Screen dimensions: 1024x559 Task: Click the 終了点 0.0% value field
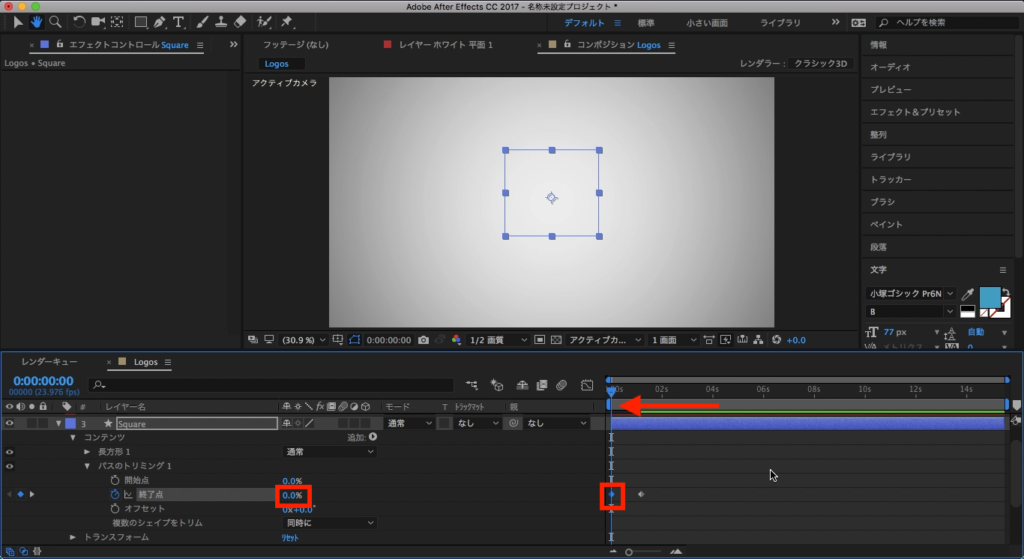pos(292,495)
